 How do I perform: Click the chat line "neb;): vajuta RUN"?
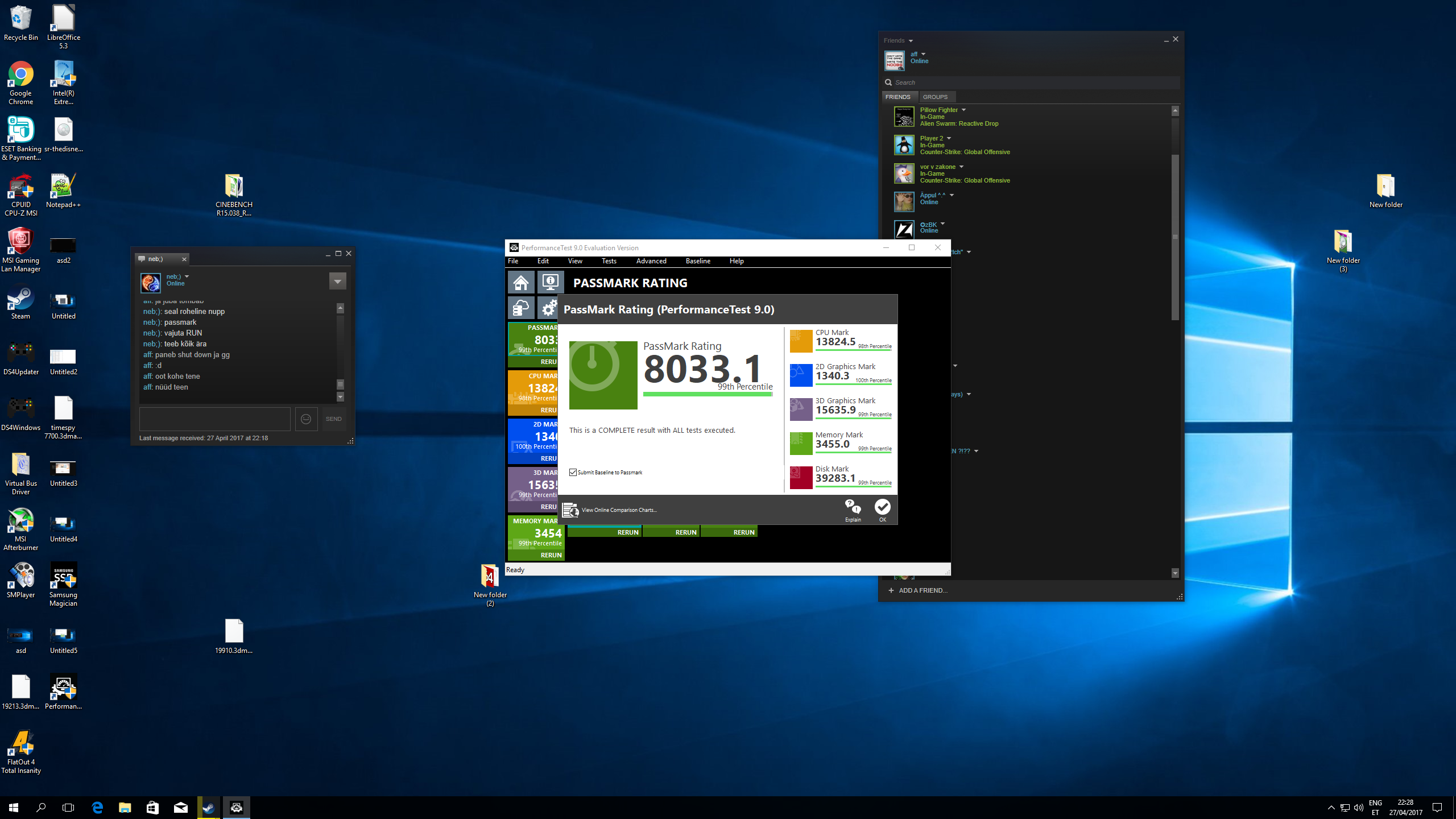point(172,333)
